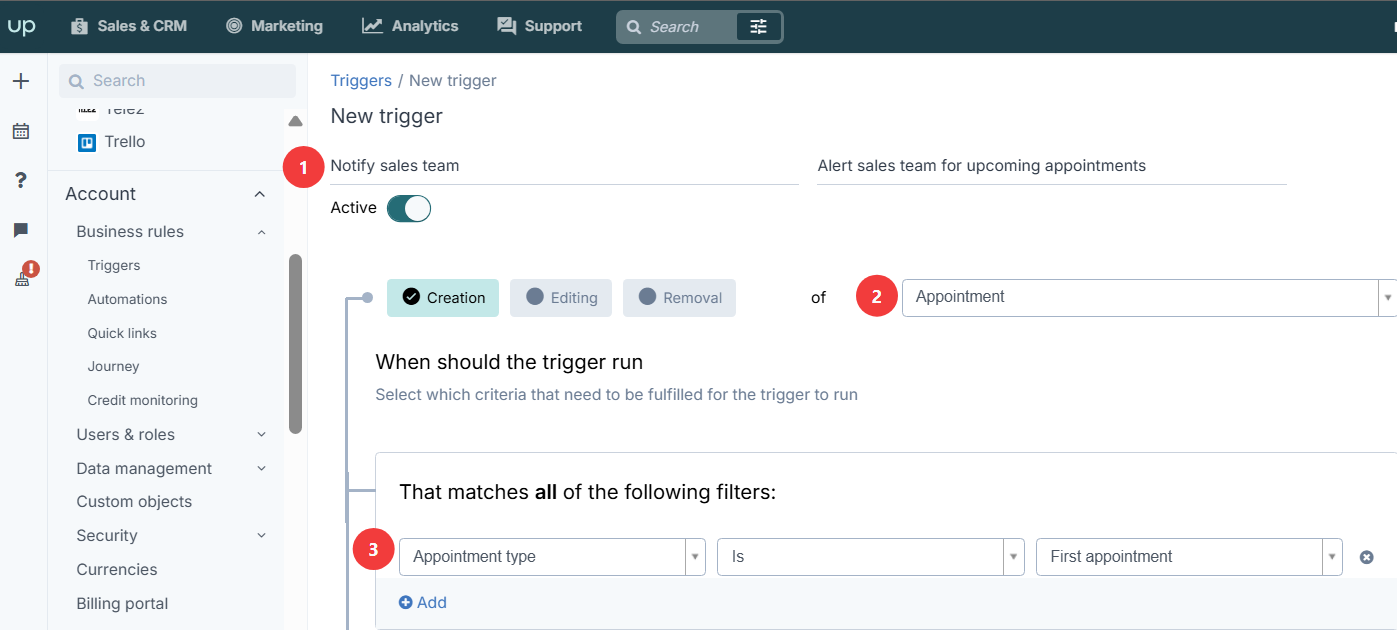Click the Support chat icon
The image size is (1398, 630).
(507, 26)
